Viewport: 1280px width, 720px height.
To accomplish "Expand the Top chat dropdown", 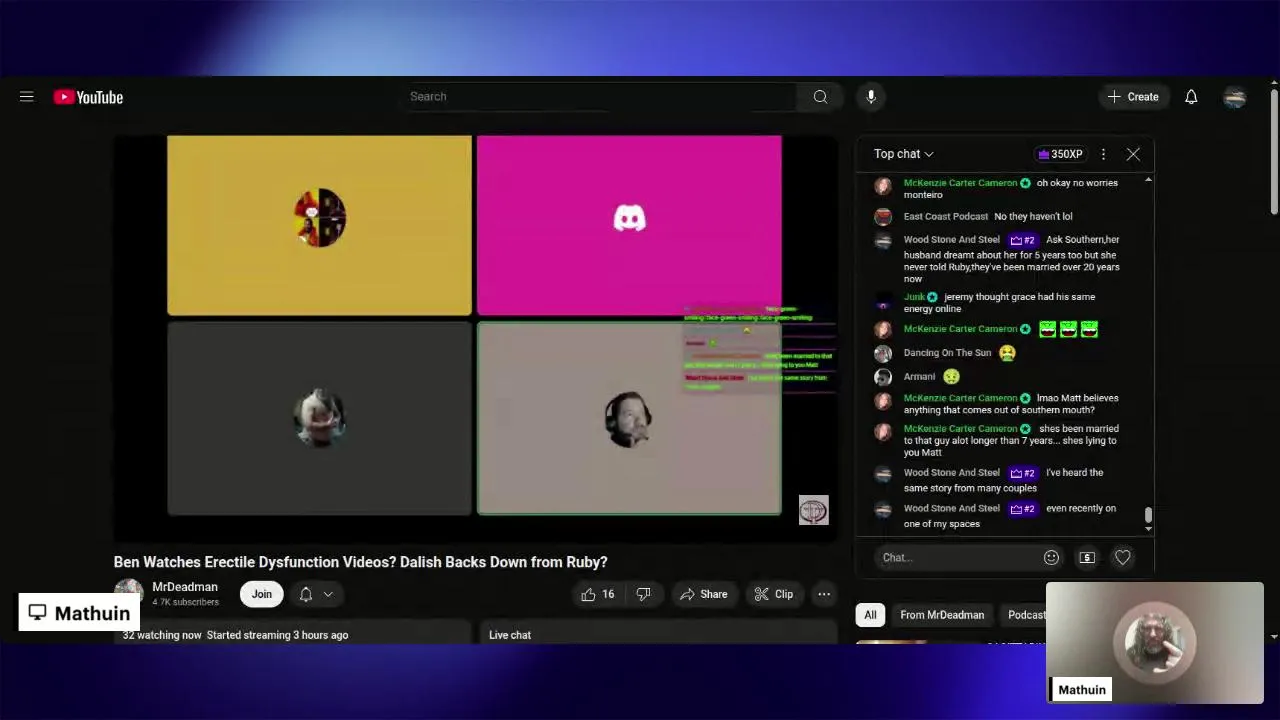I will click(904, 154).
